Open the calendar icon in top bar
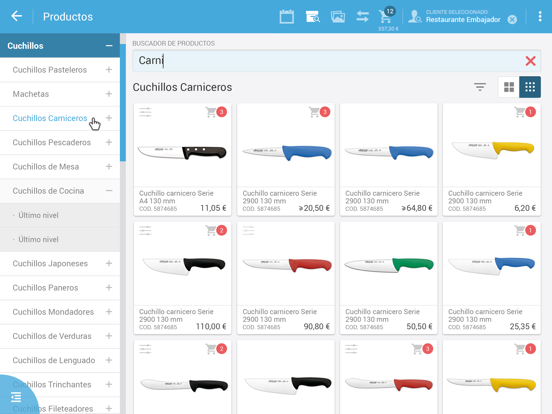The image size is (552, 414). pos(287,17)
